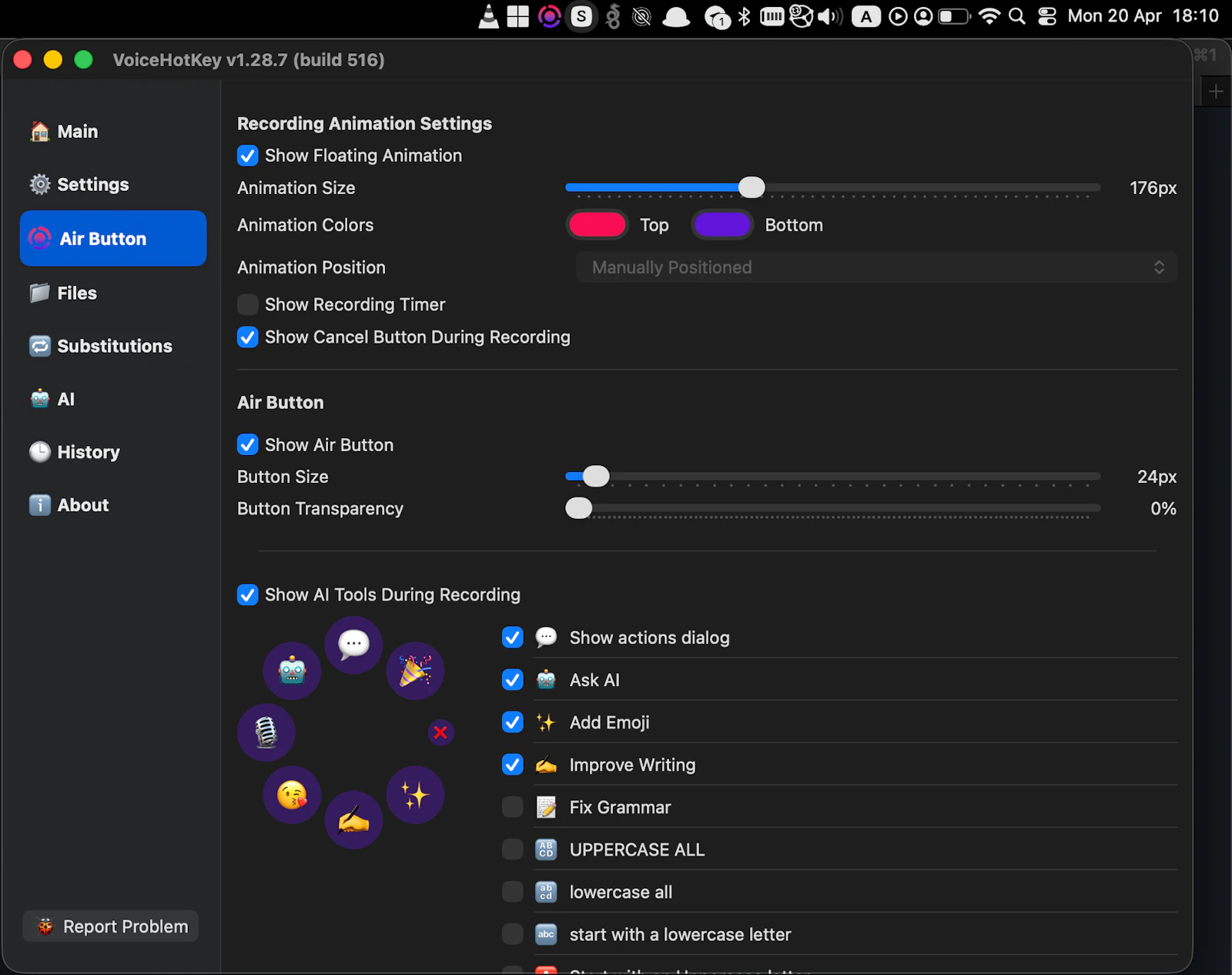Screen dimensions: 1232x975
Task: Click the lowercase all abcd icon
Action: point(546,892)
